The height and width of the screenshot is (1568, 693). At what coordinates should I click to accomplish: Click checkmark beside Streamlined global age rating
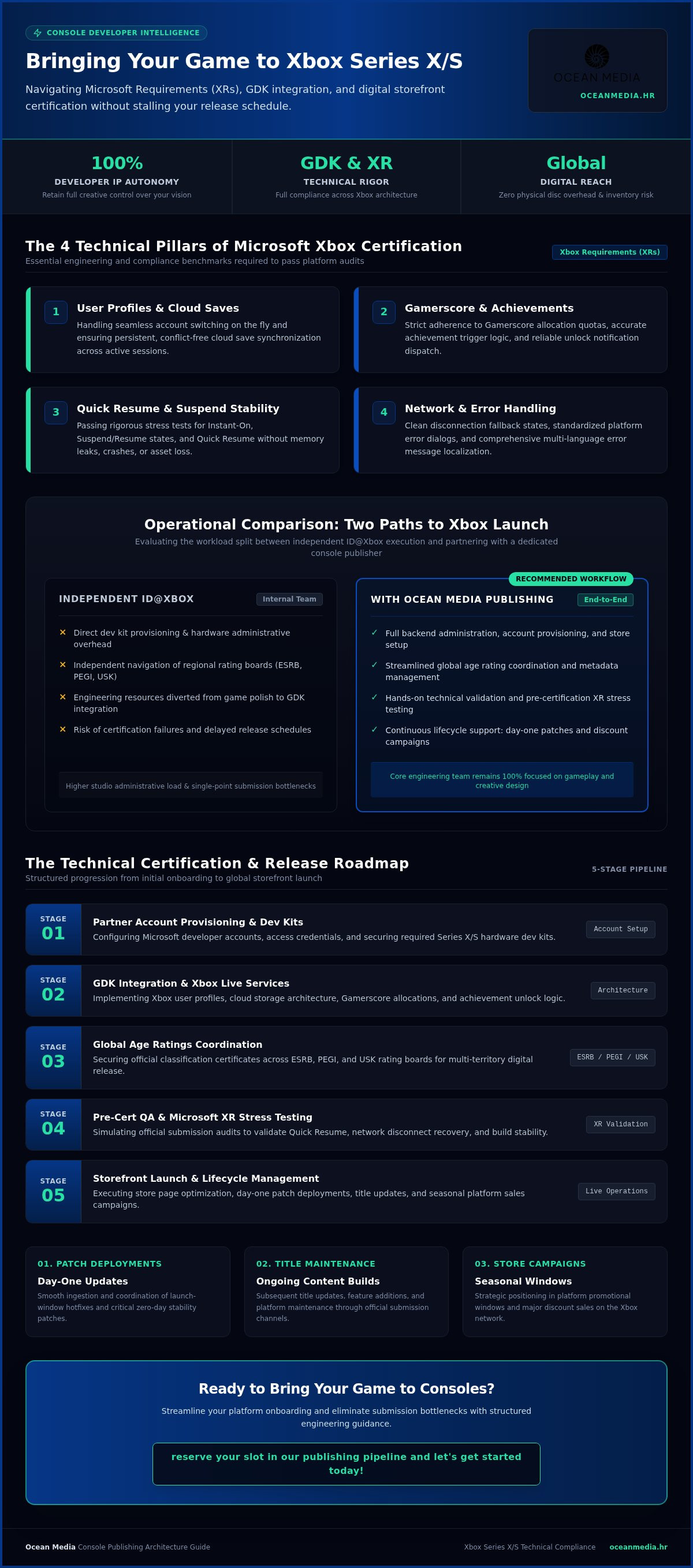(375, 664)
